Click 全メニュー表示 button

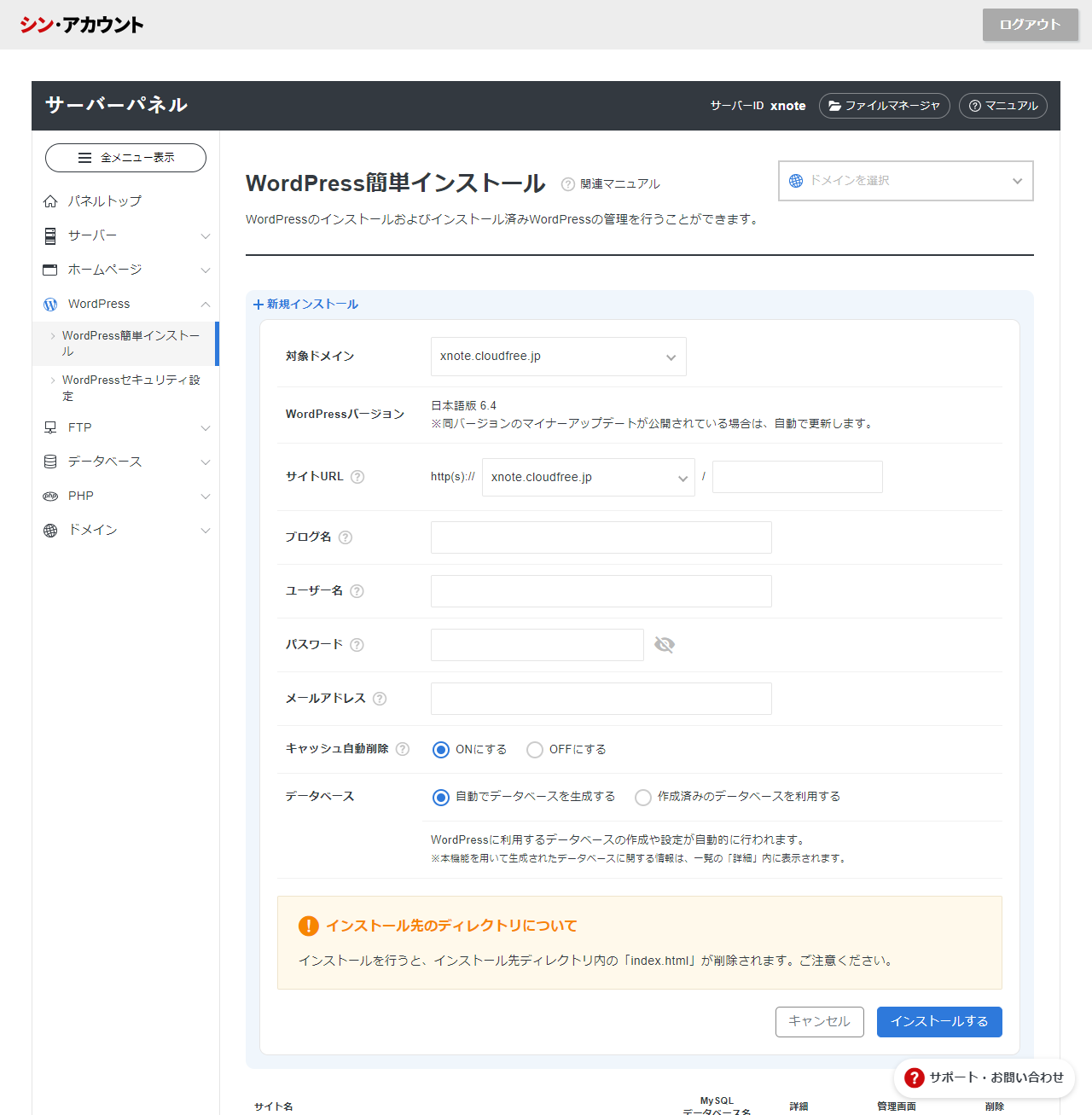coord(125,158)
